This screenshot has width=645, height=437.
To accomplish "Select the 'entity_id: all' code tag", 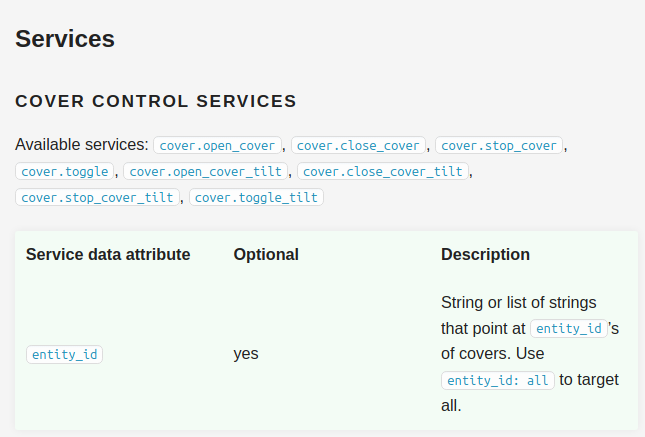I will click(x=497, y=381).
